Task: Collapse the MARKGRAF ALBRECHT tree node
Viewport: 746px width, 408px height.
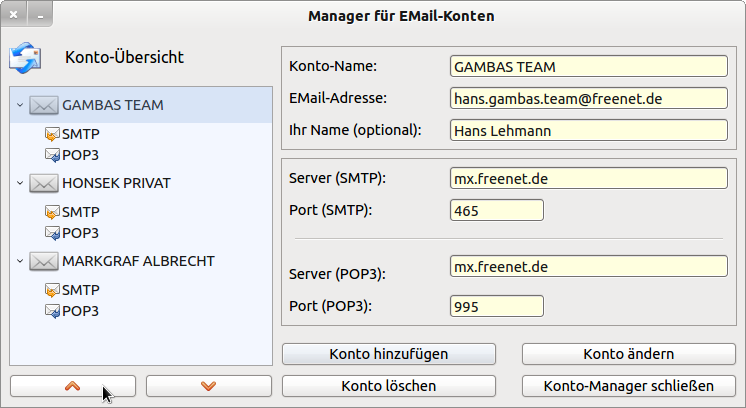Action: (20, 261)
